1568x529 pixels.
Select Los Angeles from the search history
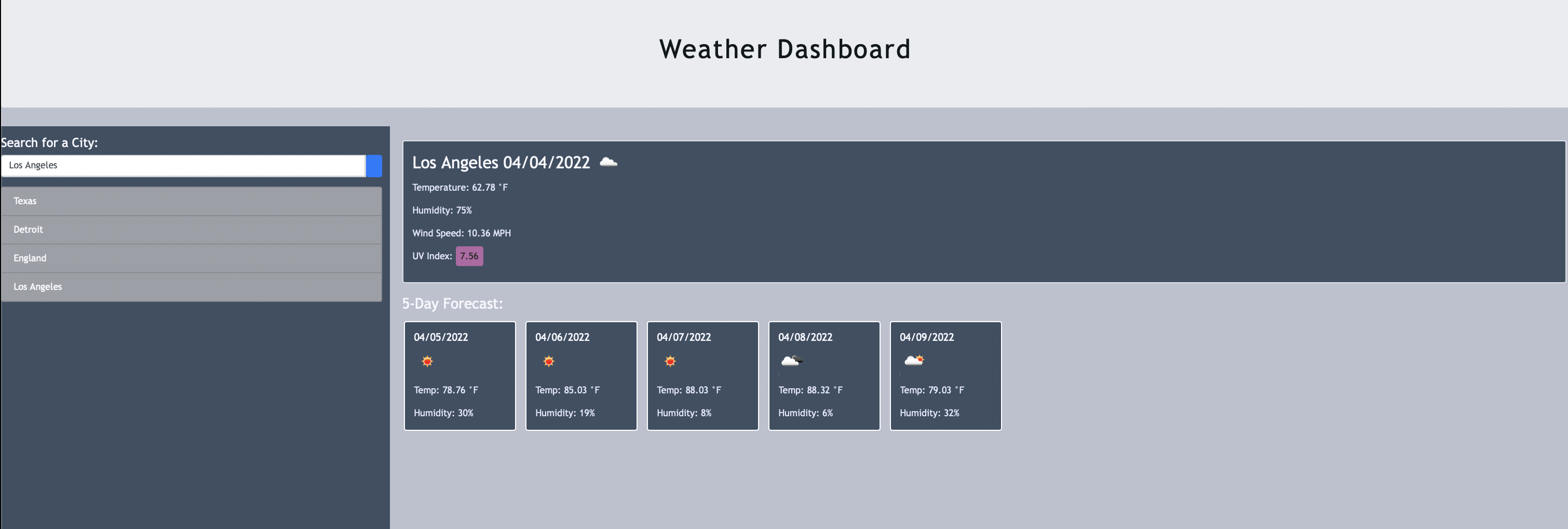coord(192,286)
